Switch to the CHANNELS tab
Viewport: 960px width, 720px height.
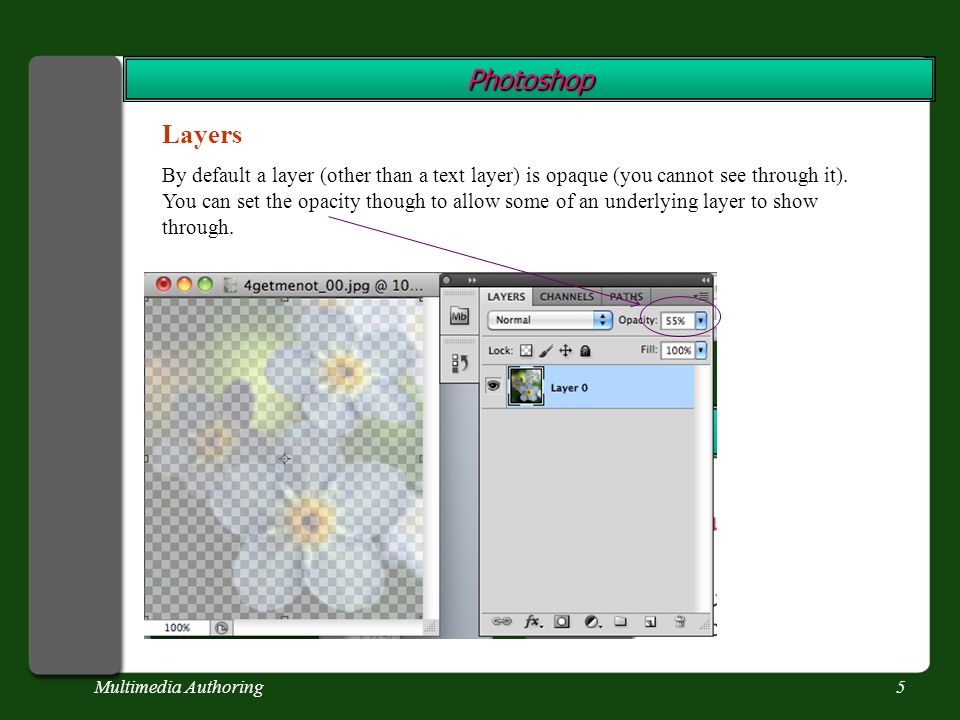[x=566, y=296]
